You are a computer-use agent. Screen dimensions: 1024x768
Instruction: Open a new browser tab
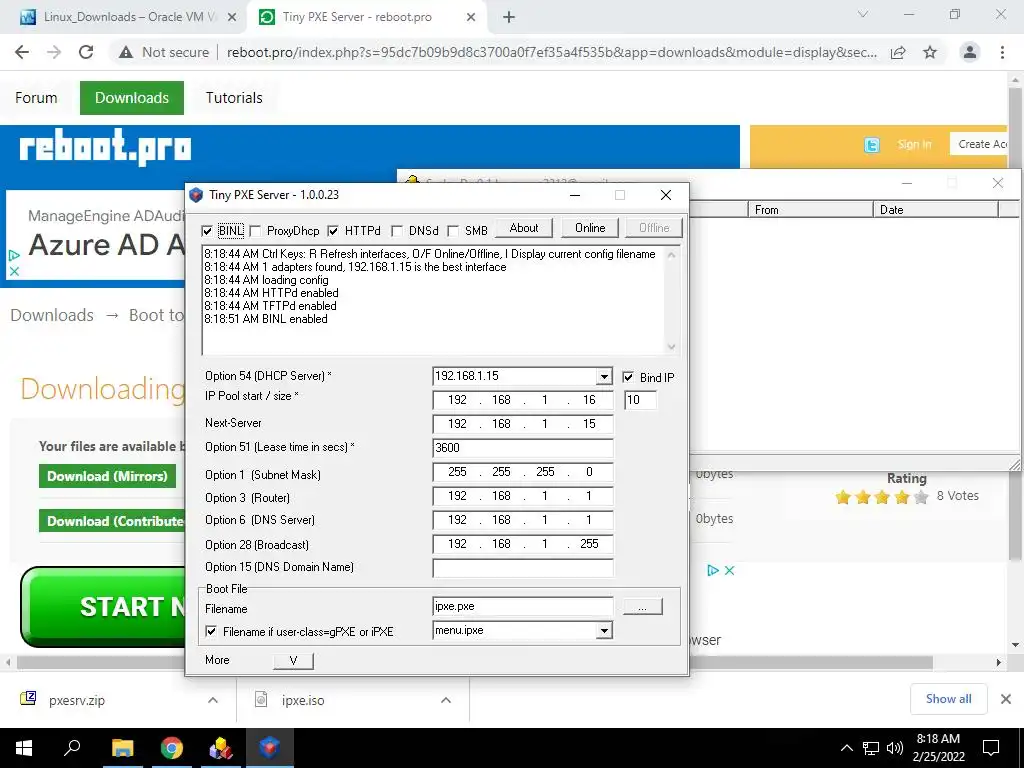click(509, 18)
